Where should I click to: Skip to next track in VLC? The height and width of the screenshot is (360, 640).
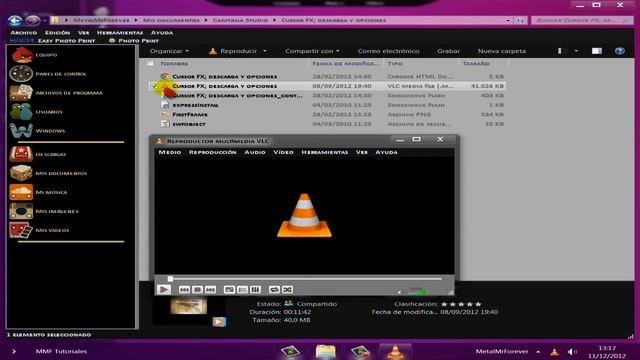[210, 289]
